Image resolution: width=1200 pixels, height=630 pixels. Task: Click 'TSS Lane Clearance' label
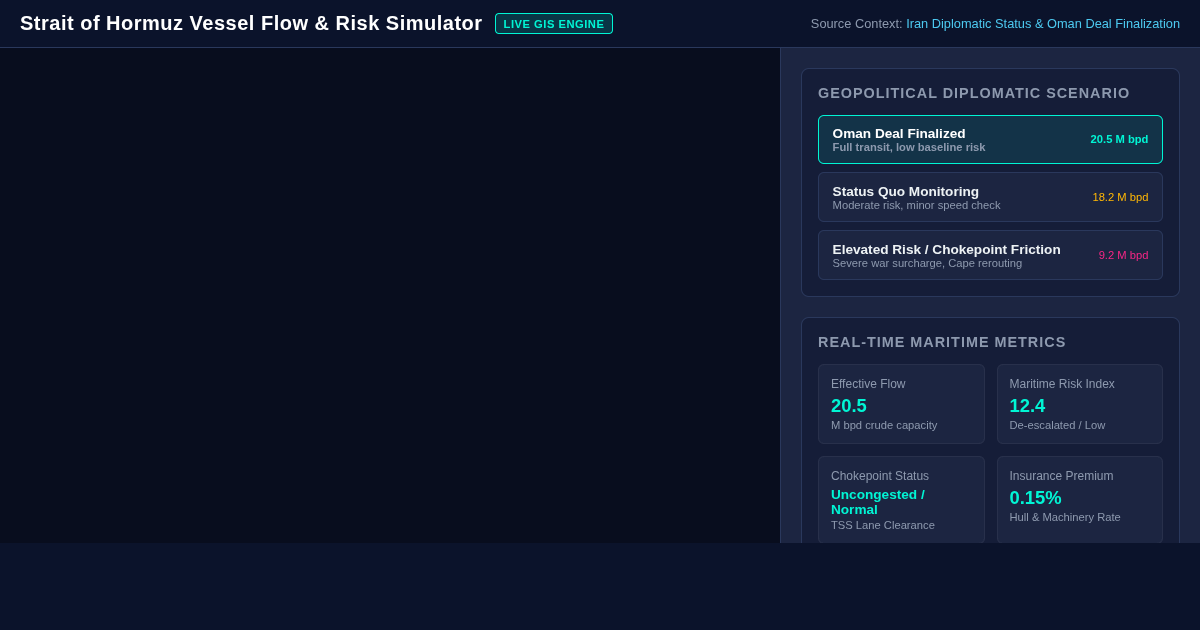point(883,525)
